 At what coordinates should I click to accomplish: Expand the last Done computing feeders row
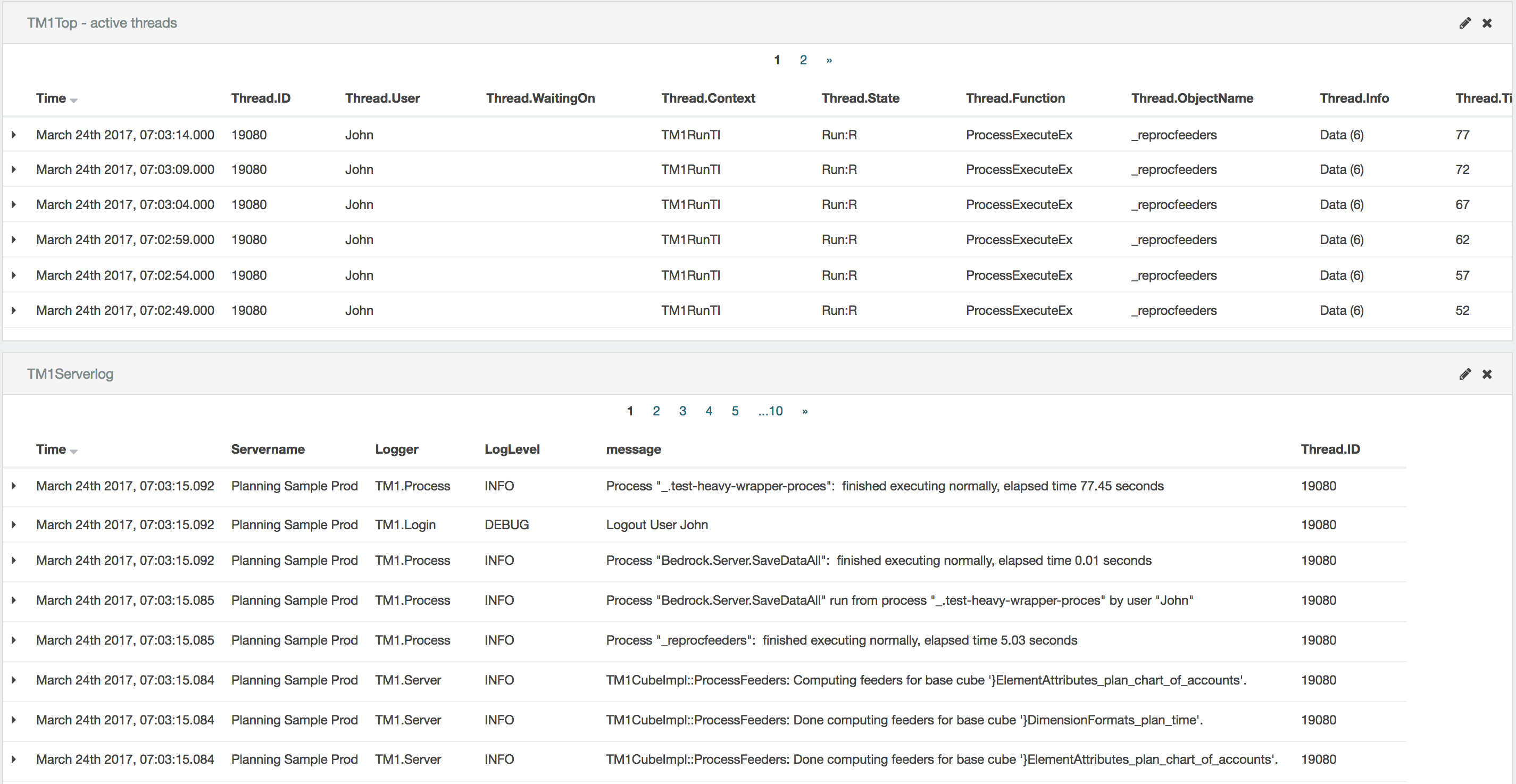coord(13,760)
